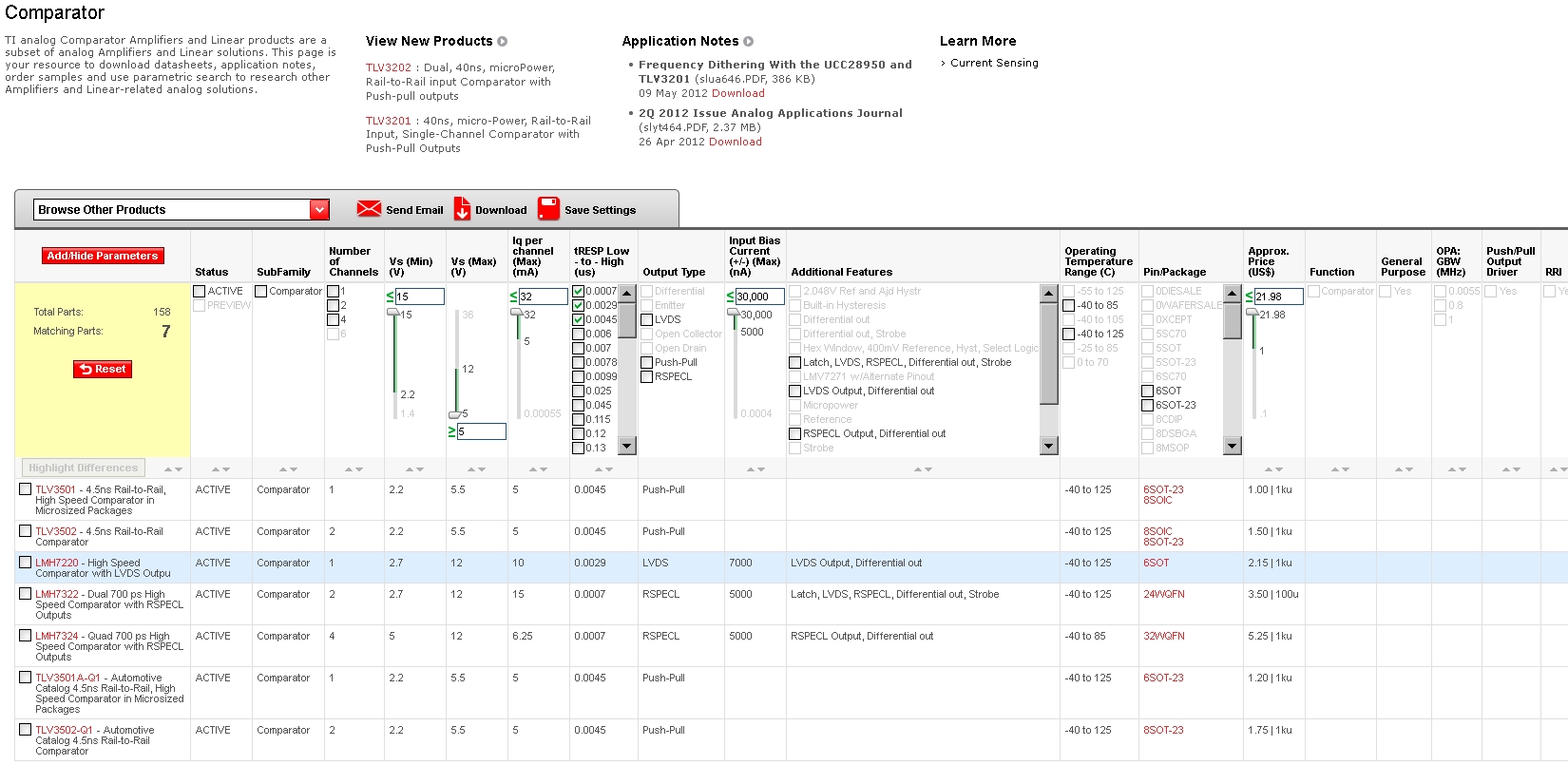Click the Input Bias Current value field
Viewport: 1568px width, 784px height.
[x=760, y=296]
